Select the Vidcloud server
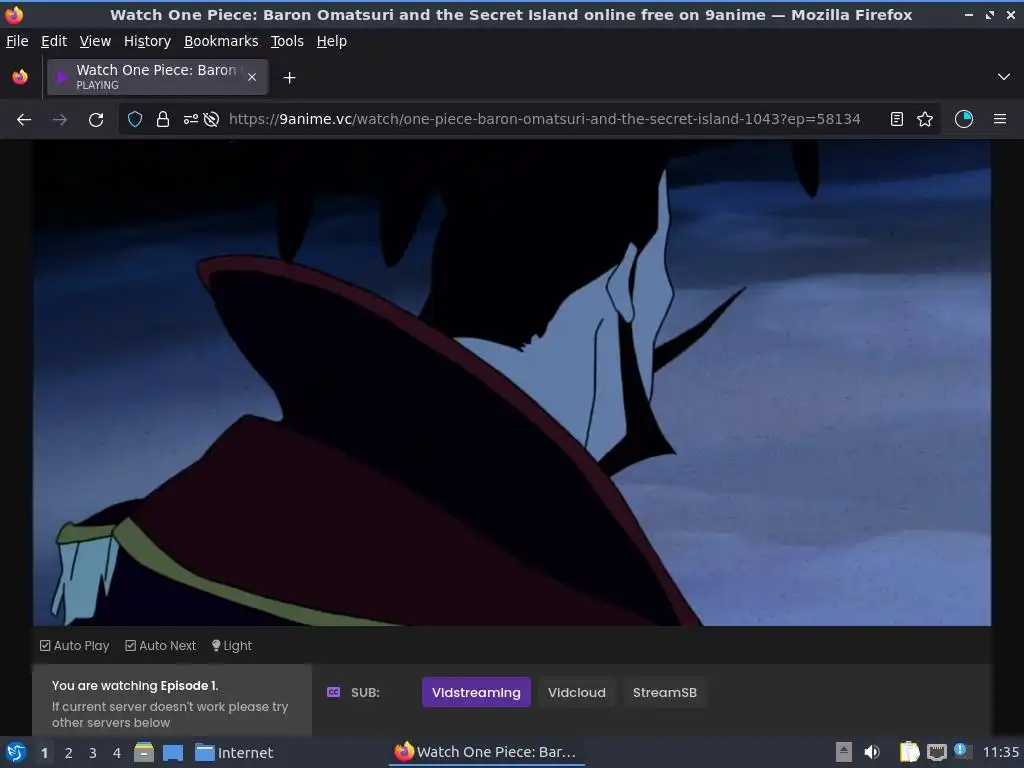 click(x=577, y=692)
